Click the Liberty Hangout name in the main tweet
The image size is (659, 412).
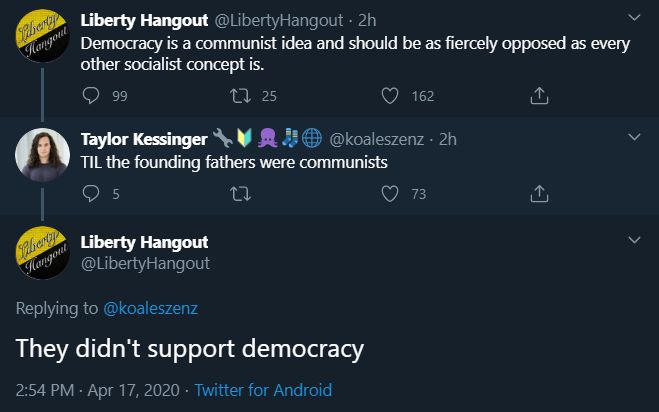click(144, 242)
